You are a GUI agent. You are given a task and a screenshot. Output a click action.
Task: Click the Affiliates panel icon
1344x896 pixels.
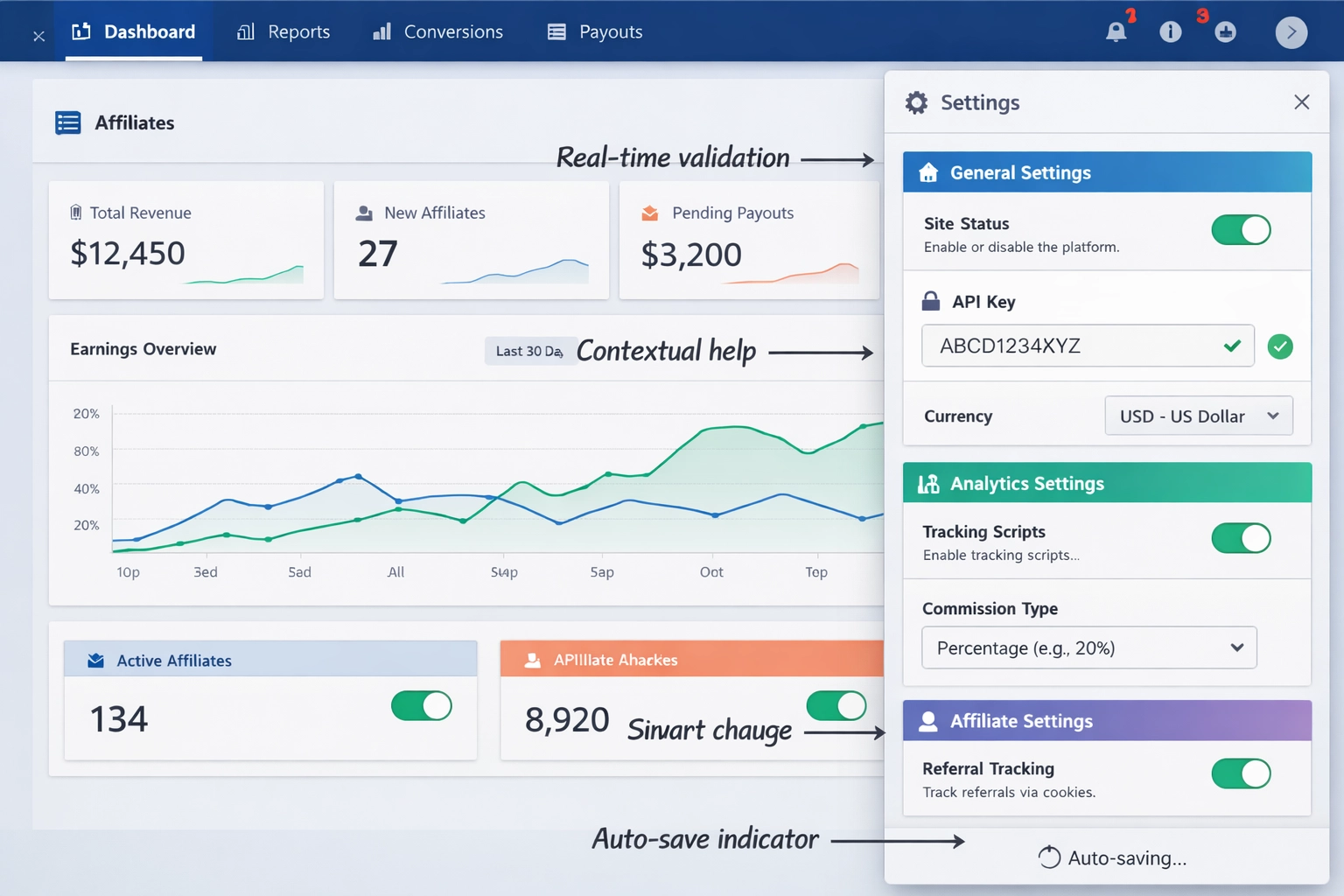66,122
